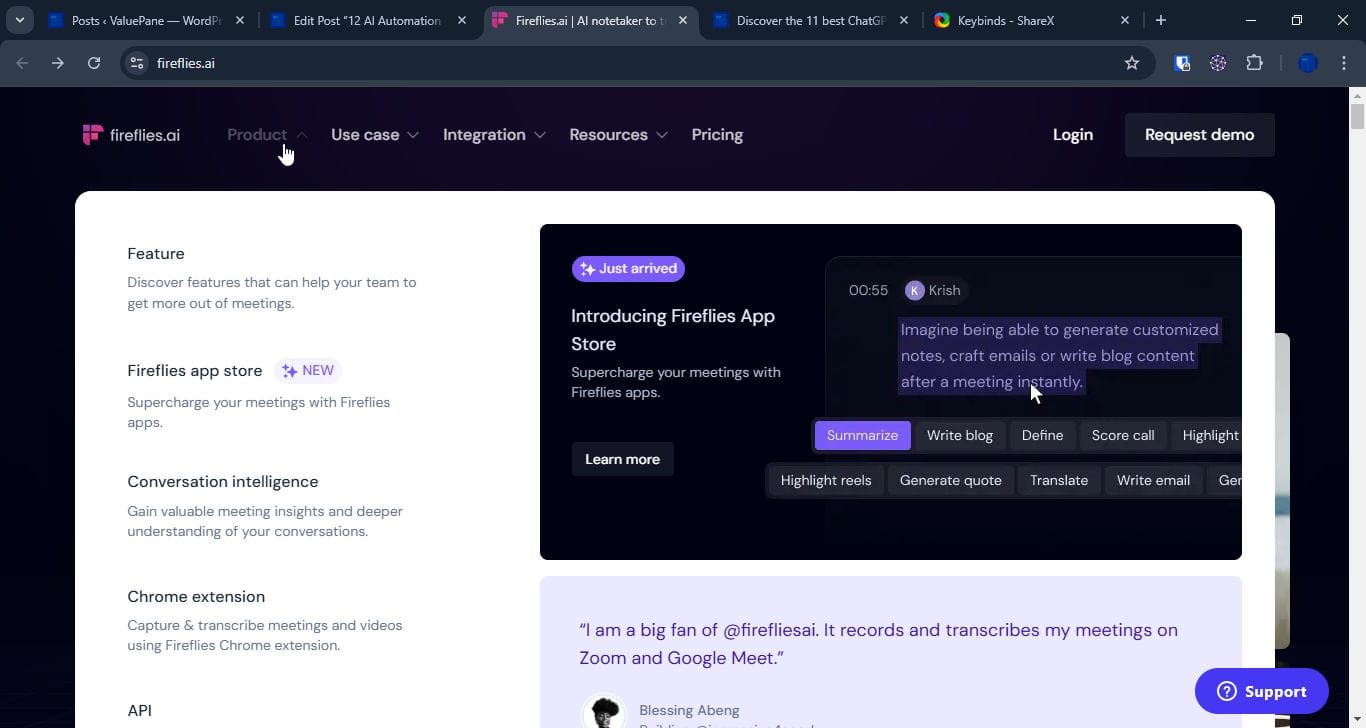
Task: Open the Support chat button
Action: 1262,691
